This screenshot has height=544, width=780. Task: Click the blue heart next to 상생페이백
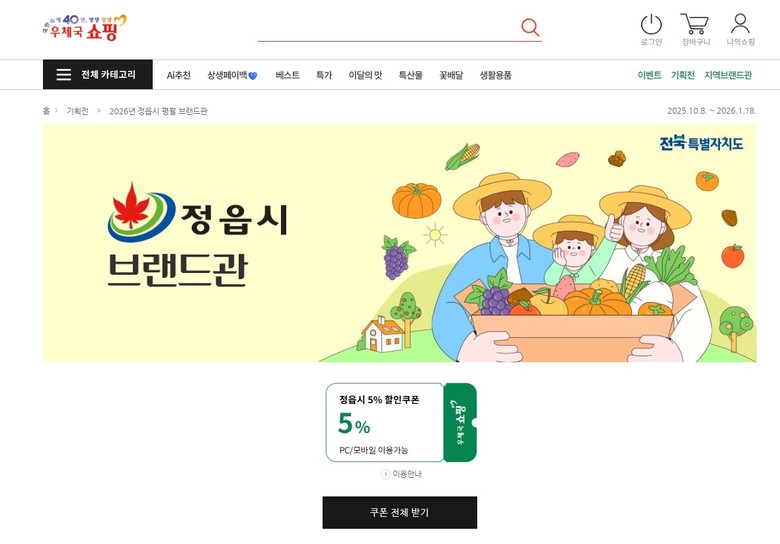pos(253,76)
